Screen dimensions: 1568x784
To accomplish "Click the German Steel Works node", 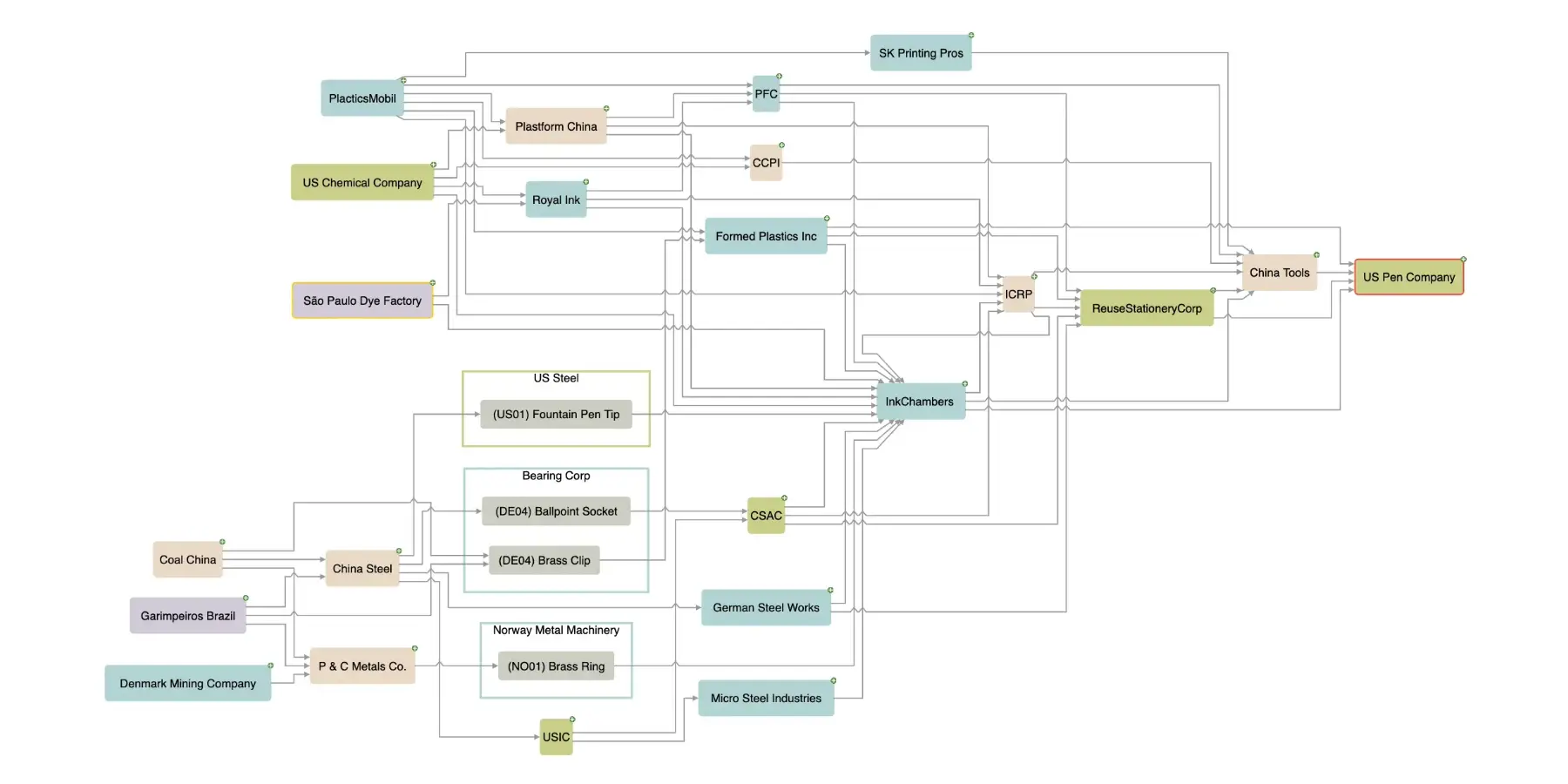I will 766,608.
